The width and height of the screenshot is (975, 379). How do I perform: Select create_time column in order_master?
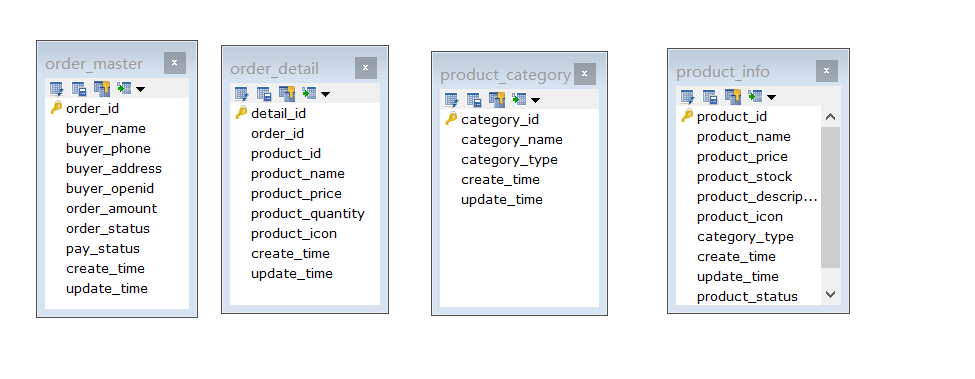click(x=105, y=268)
